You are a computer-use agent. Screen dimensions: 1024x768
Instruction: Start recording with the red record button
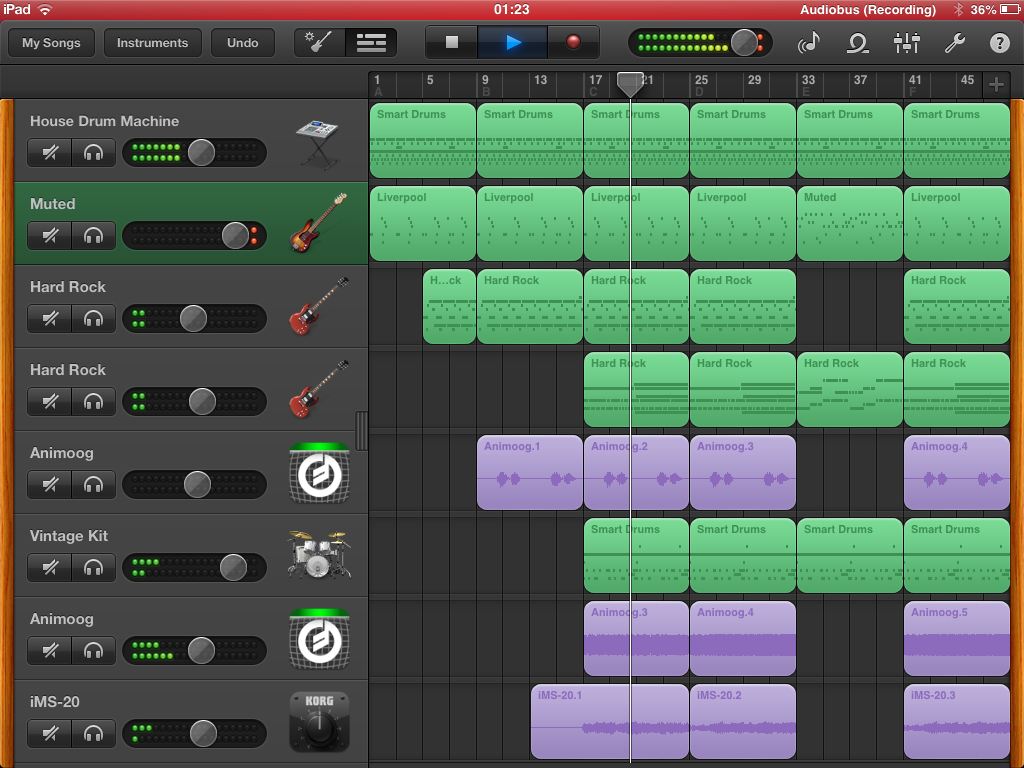click(573, 42)
